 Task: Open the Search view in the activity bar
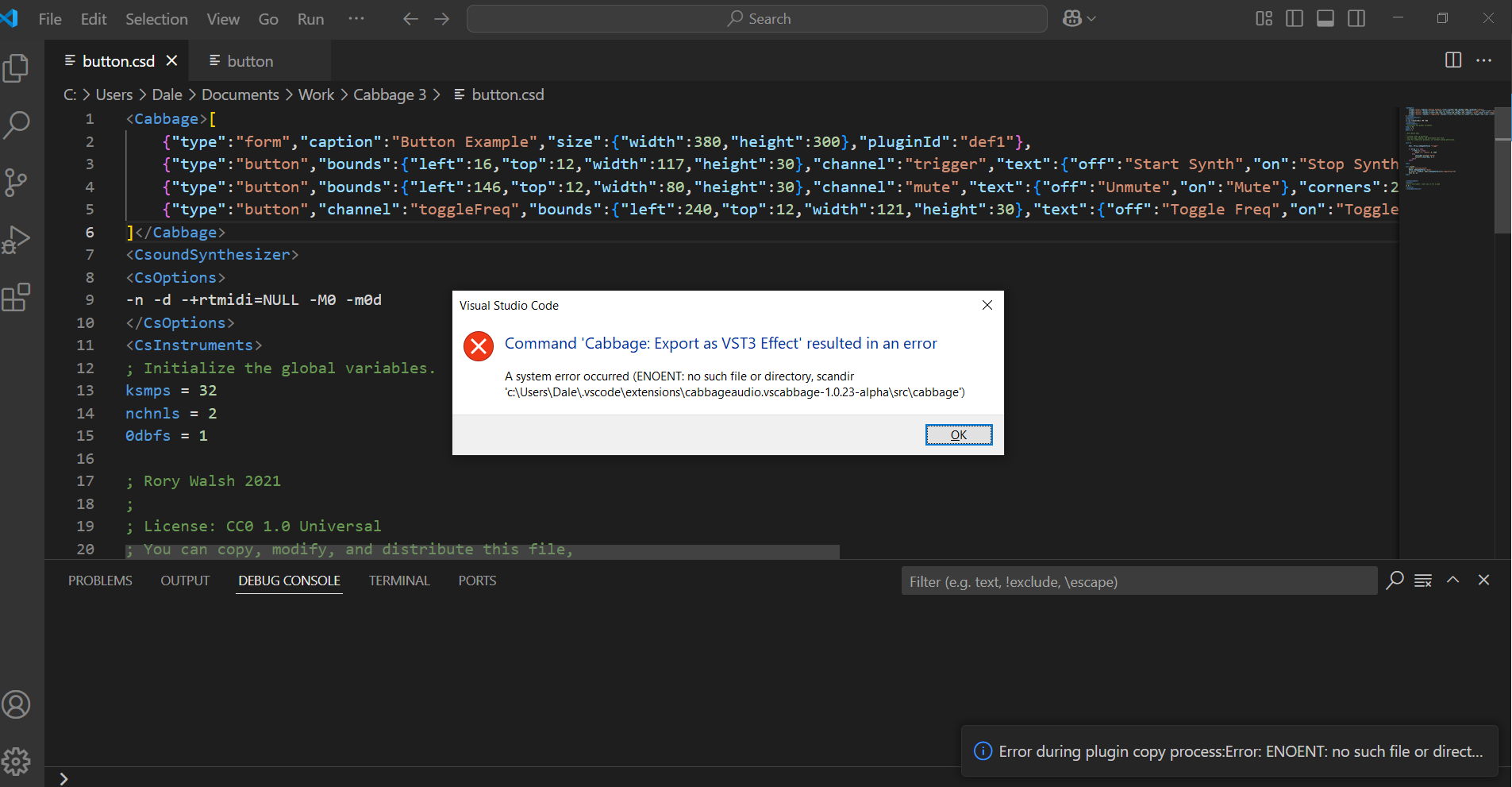pos(17,125)
